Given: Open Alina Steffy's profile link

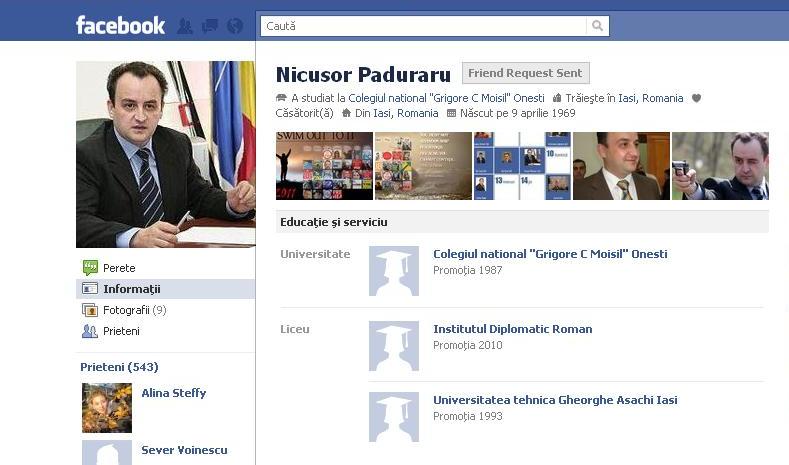Looking at the screenshot, I should coord(174,393).
